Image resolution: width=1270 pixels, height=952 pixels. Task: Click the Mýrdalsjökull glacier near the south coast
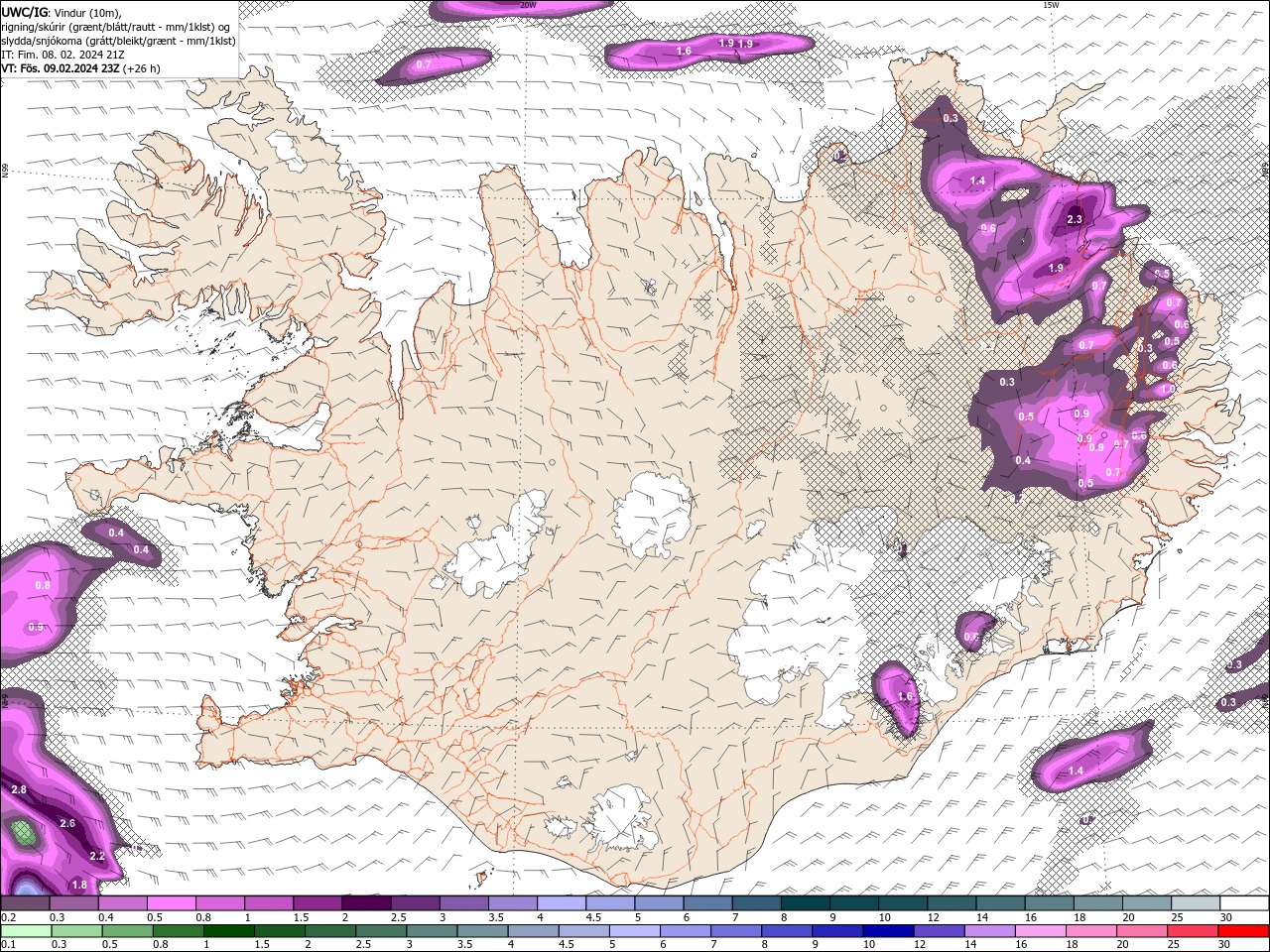click(620, 818)
